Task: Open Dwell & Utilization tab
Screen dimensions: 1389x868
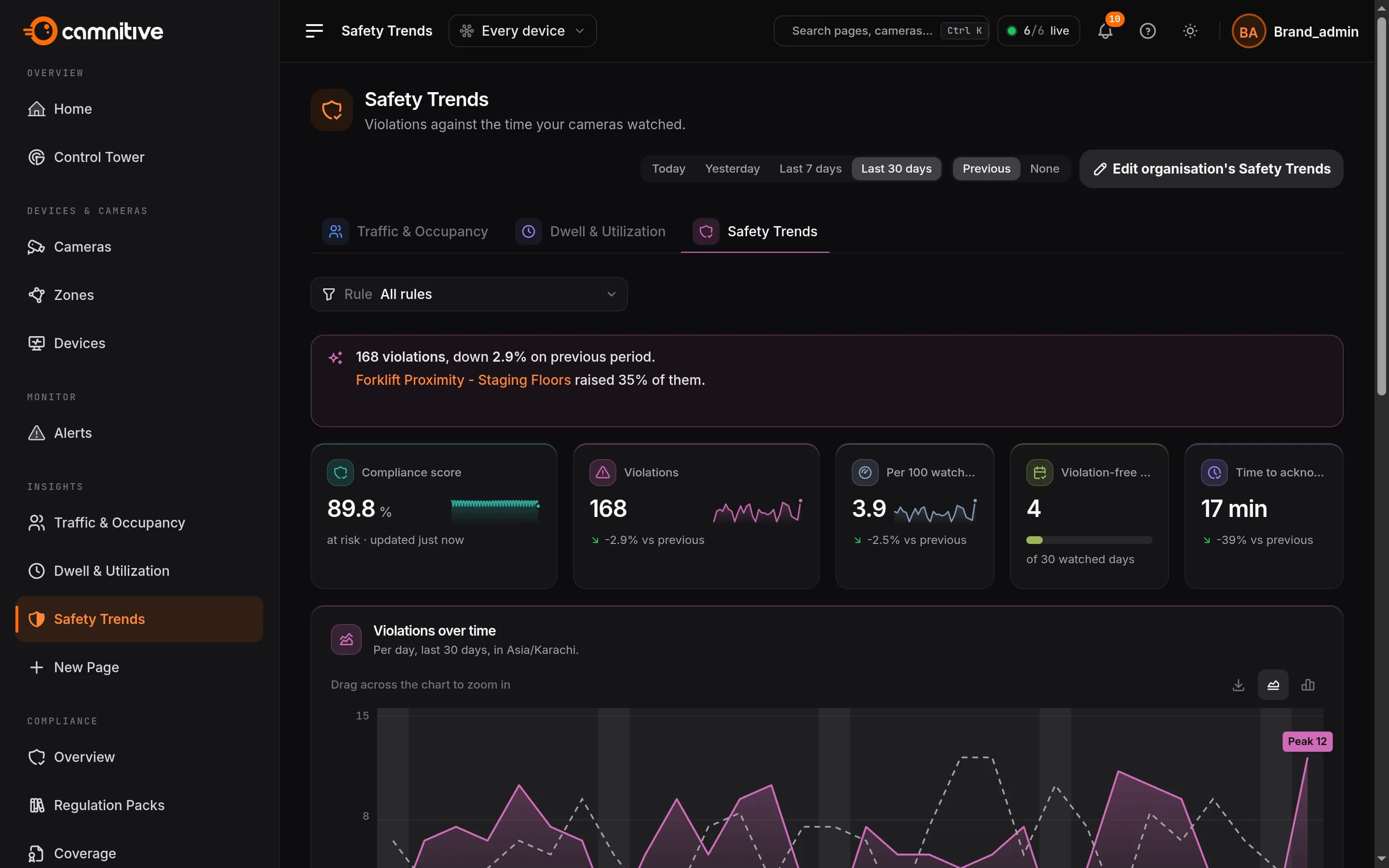Action: click(591, 231)
